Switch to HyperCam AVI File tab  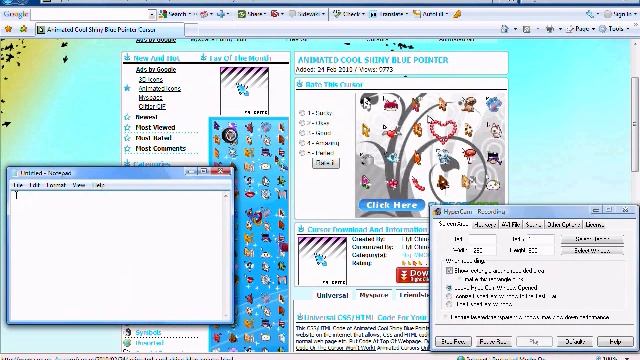tap(511, 224)
